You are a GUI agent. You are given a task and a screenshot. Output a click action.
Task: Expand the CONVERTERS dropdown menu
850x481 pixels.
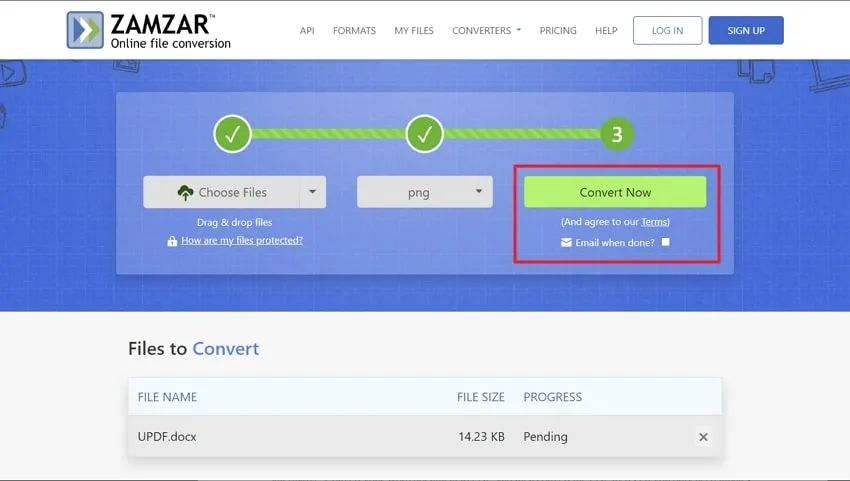point(486,30)
